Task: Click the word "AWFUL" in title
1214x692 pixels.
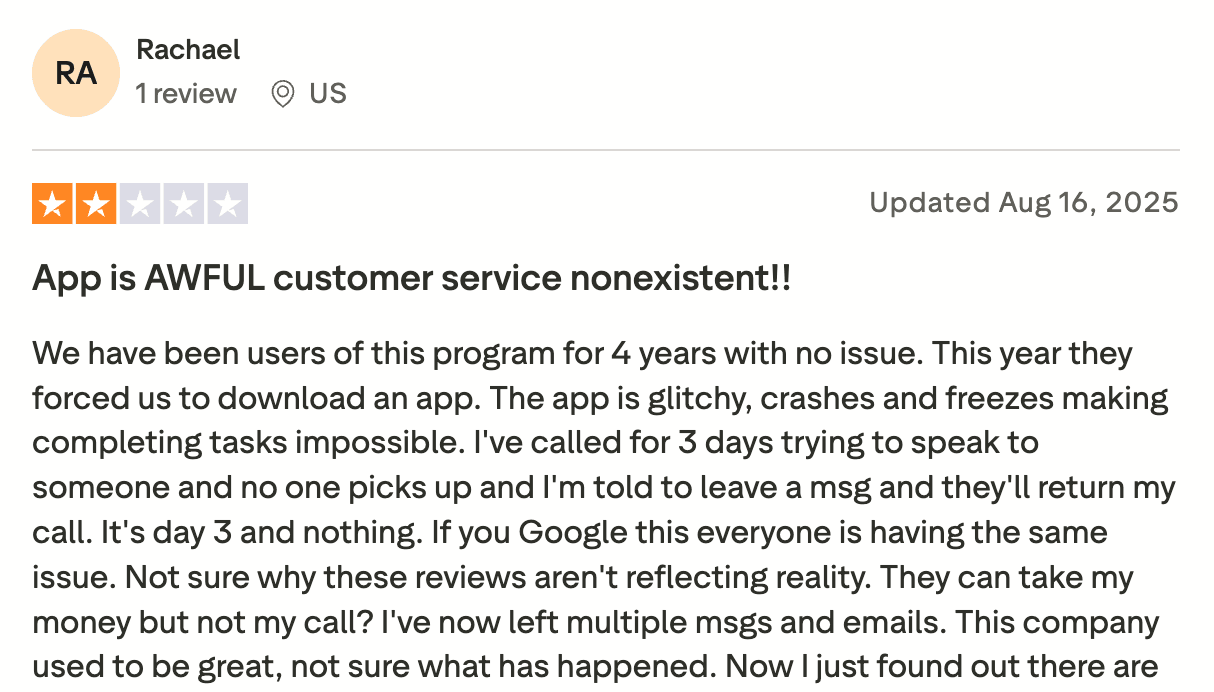Action: click(204, 278)
